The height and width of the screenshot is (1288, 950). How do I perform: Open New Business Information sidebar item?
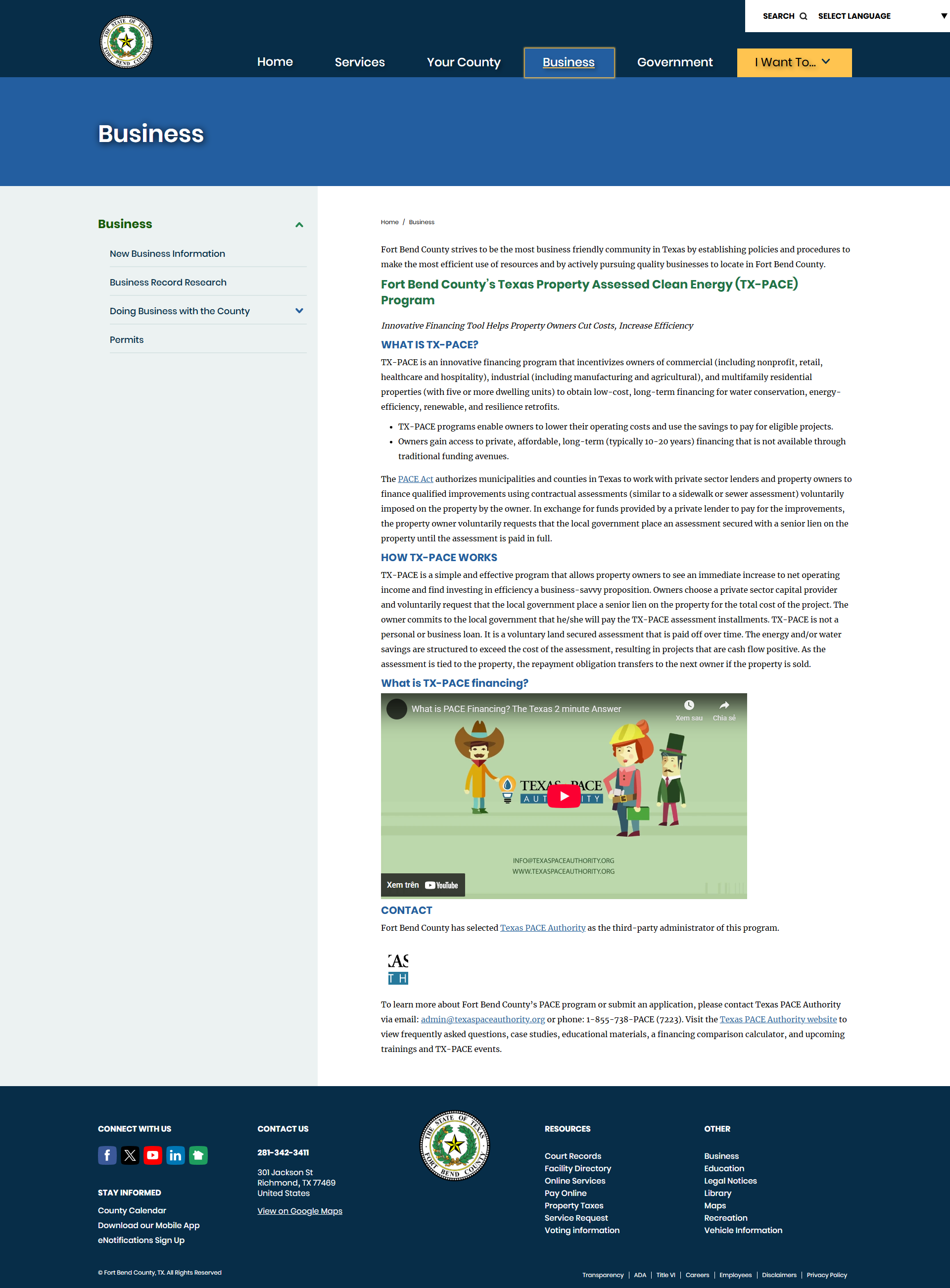pyautogui.click(x=167, y=253)
